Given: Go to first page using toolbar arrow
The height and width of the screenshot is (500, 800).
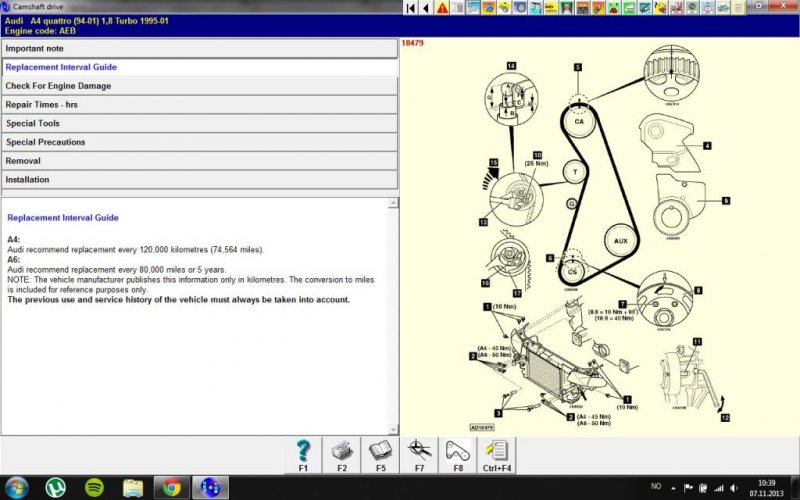Looking at the screenshot, I should pyautogui.click(x=410, y=8).
